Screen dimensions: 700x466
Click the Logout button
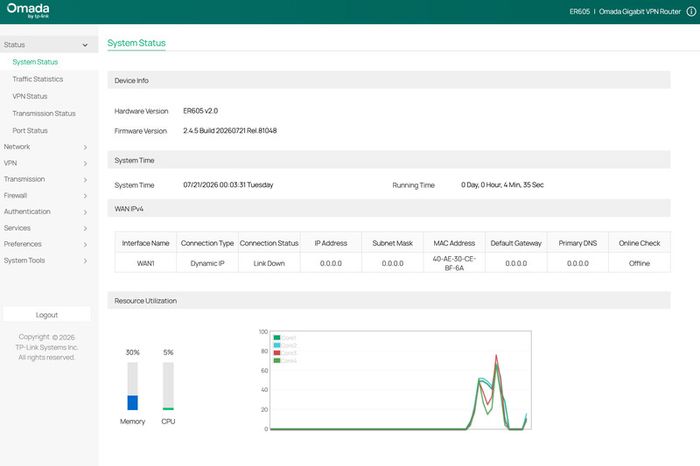pyautogui.click(x=47, y=315)
